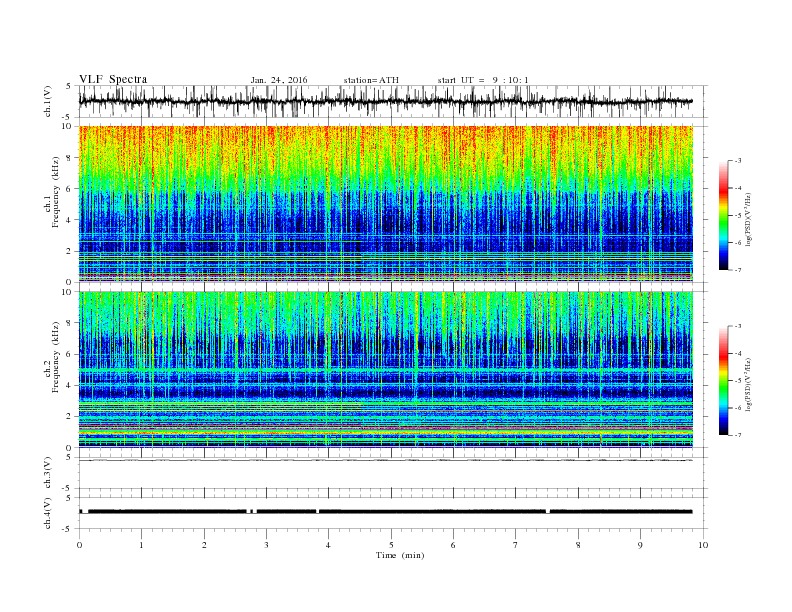This screenshot has height=612, width=792.
Task: Click the ch.2 color bar "-5" value
Action: 737,381
